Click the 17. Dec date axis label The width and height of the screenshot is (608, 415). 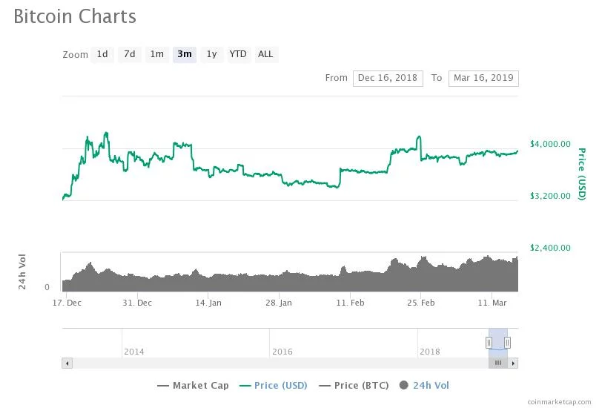point(67,303)
